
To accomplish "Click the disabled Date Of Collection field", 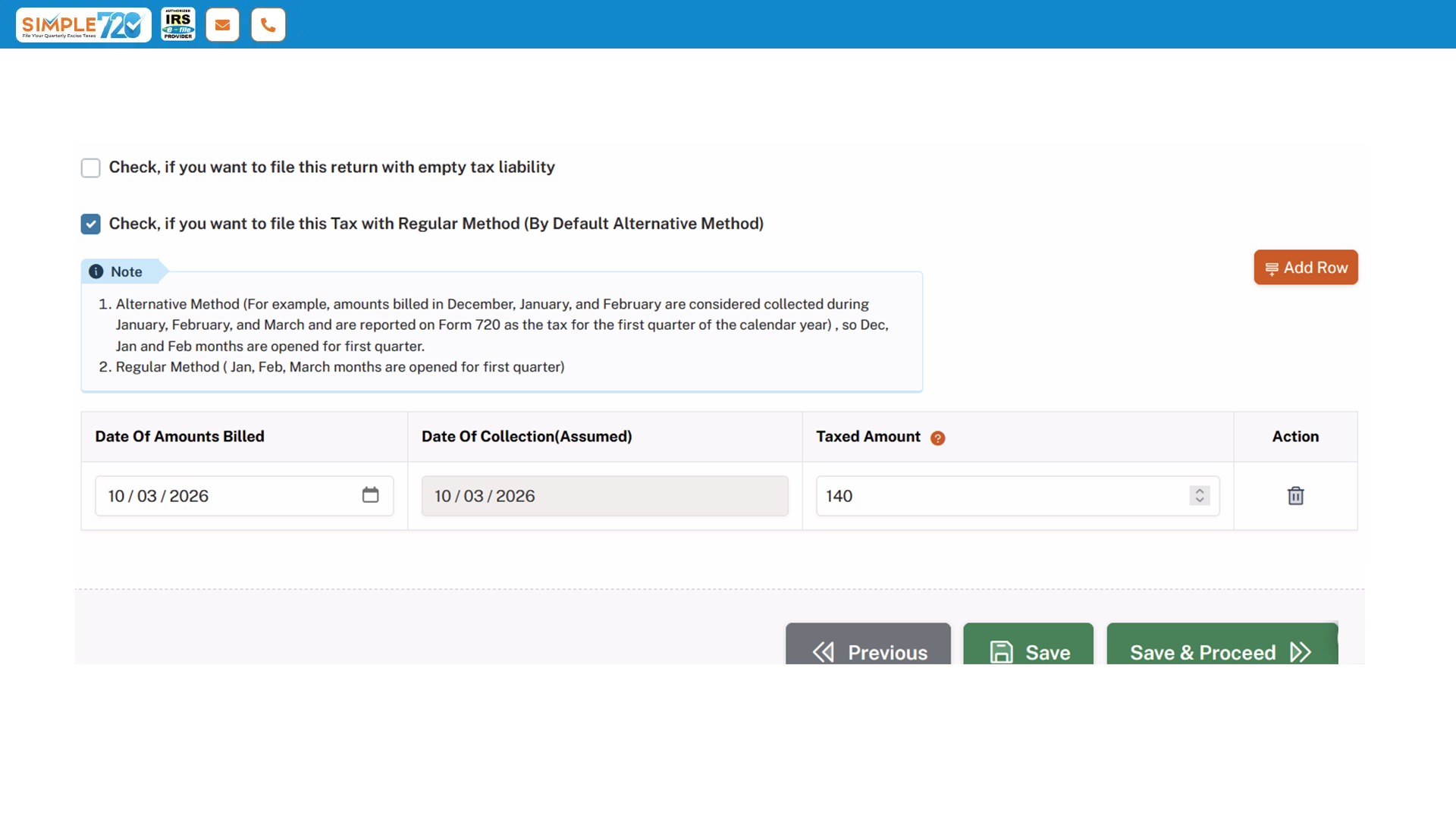I will click(x=605, y=496).
